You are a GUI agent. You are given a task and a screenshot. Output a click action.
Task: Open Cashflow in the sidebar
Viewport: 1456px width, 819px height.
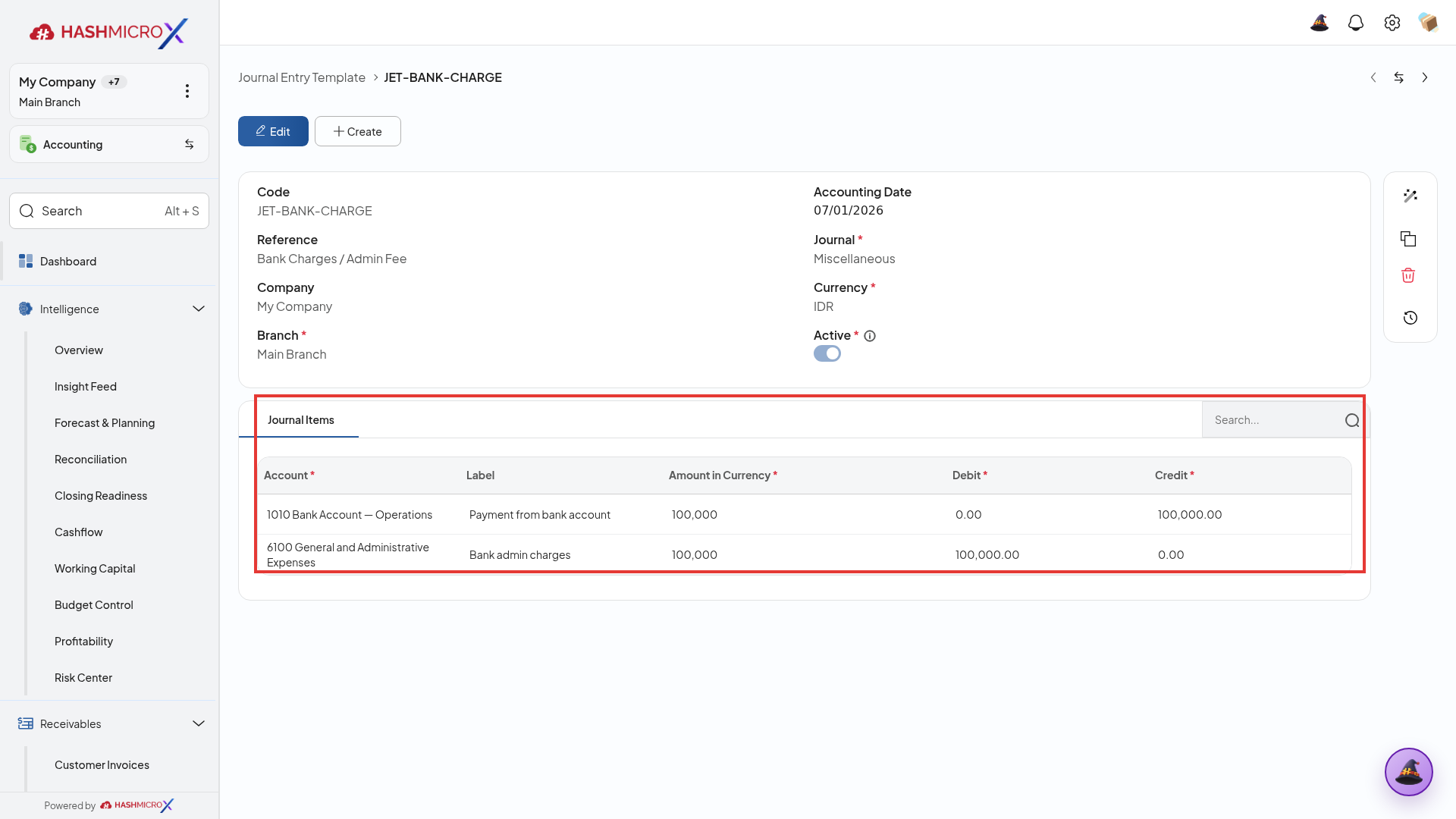(x=78, y=532)
